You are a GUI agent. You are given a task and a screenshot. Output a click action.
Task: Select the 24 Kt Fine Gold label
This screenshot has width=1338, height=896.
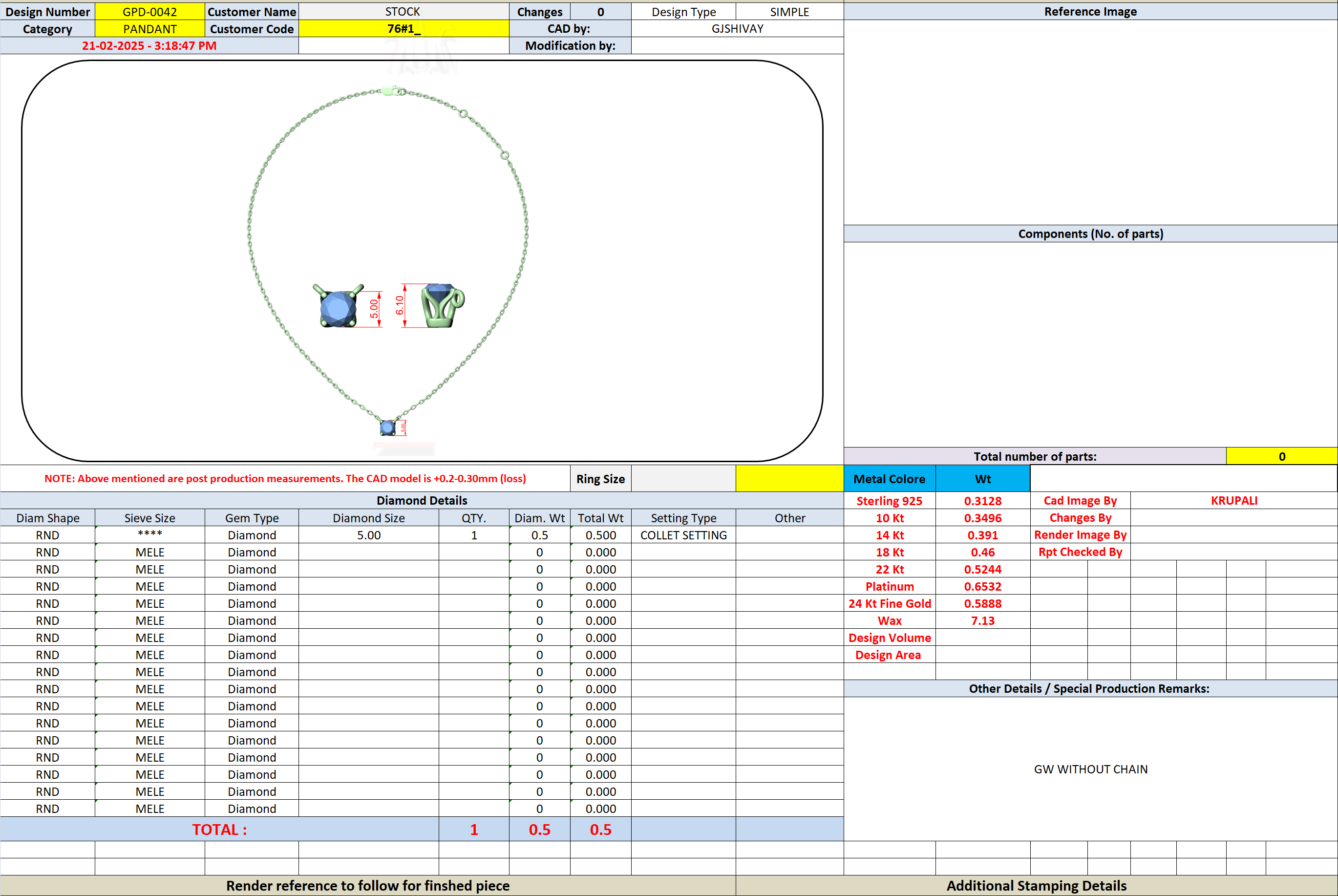coord(890,603)
